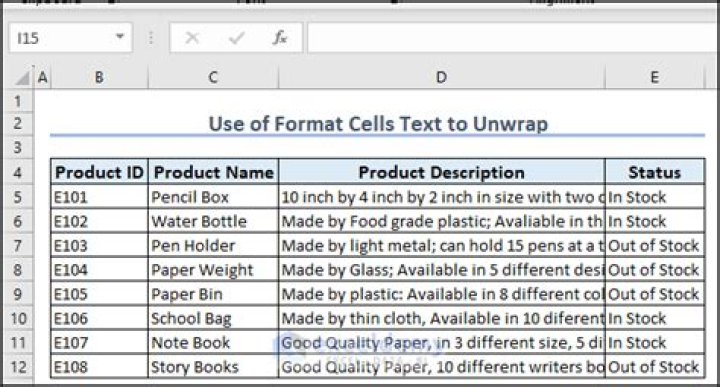720x387 pixels.
Task: Select cell E101
Action: coord(99,197)
